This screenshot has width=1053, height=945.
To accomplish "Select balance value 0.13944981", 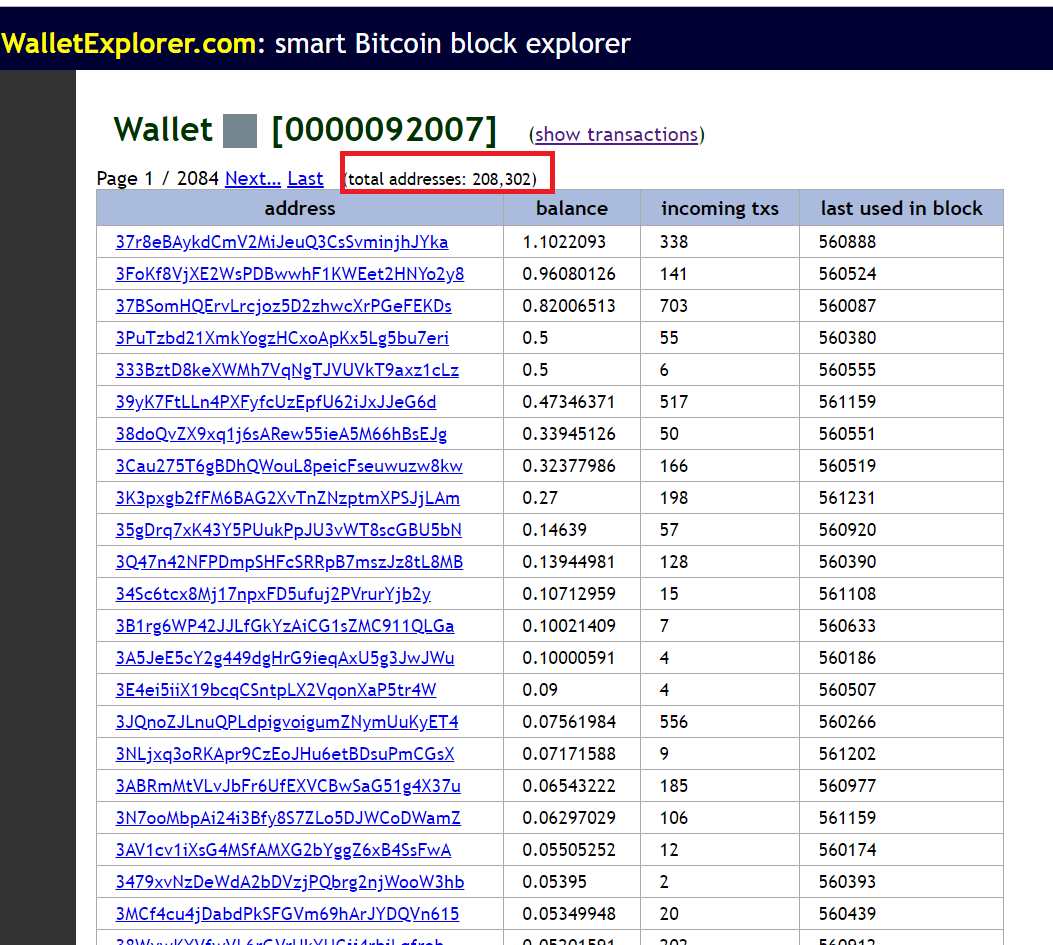I will pyautogui.click(x=569, y=562).
